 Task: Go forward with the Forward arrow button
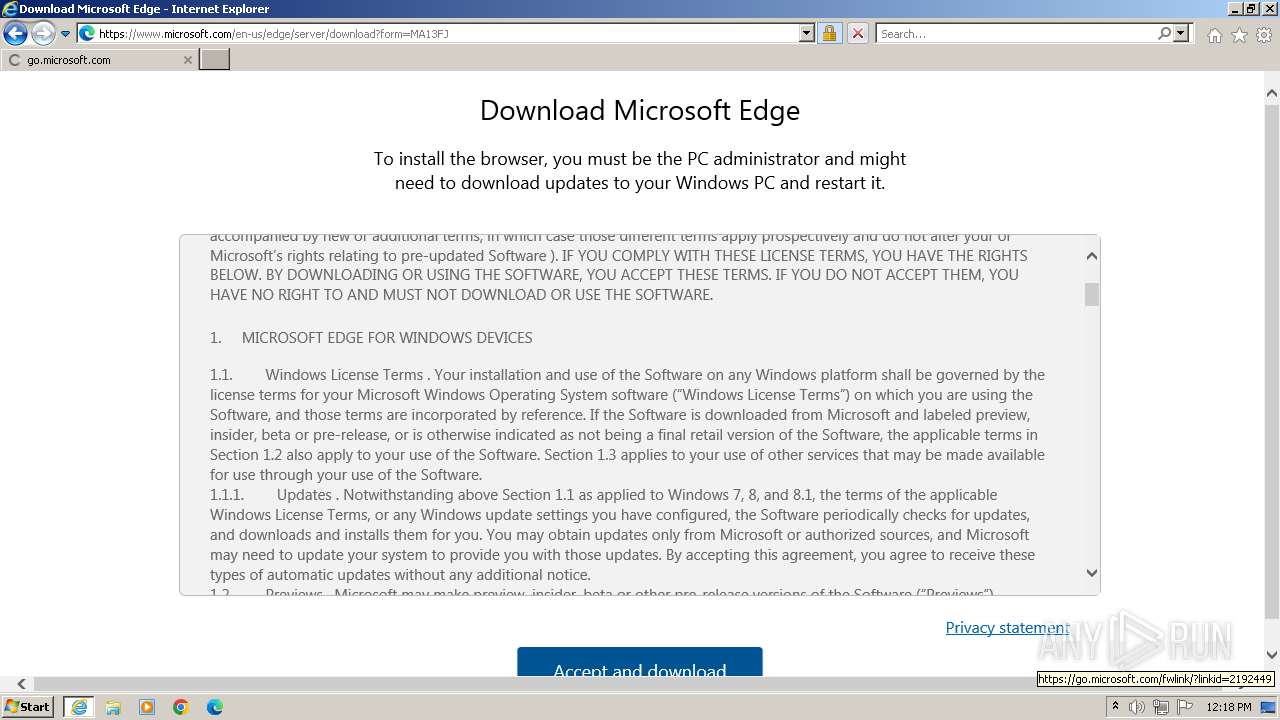43,33
